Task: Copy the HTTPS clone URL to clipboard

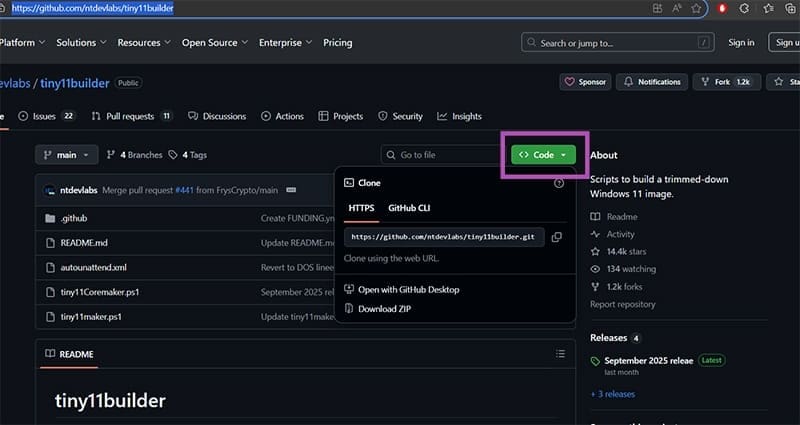Action: (x=556, y=237)
